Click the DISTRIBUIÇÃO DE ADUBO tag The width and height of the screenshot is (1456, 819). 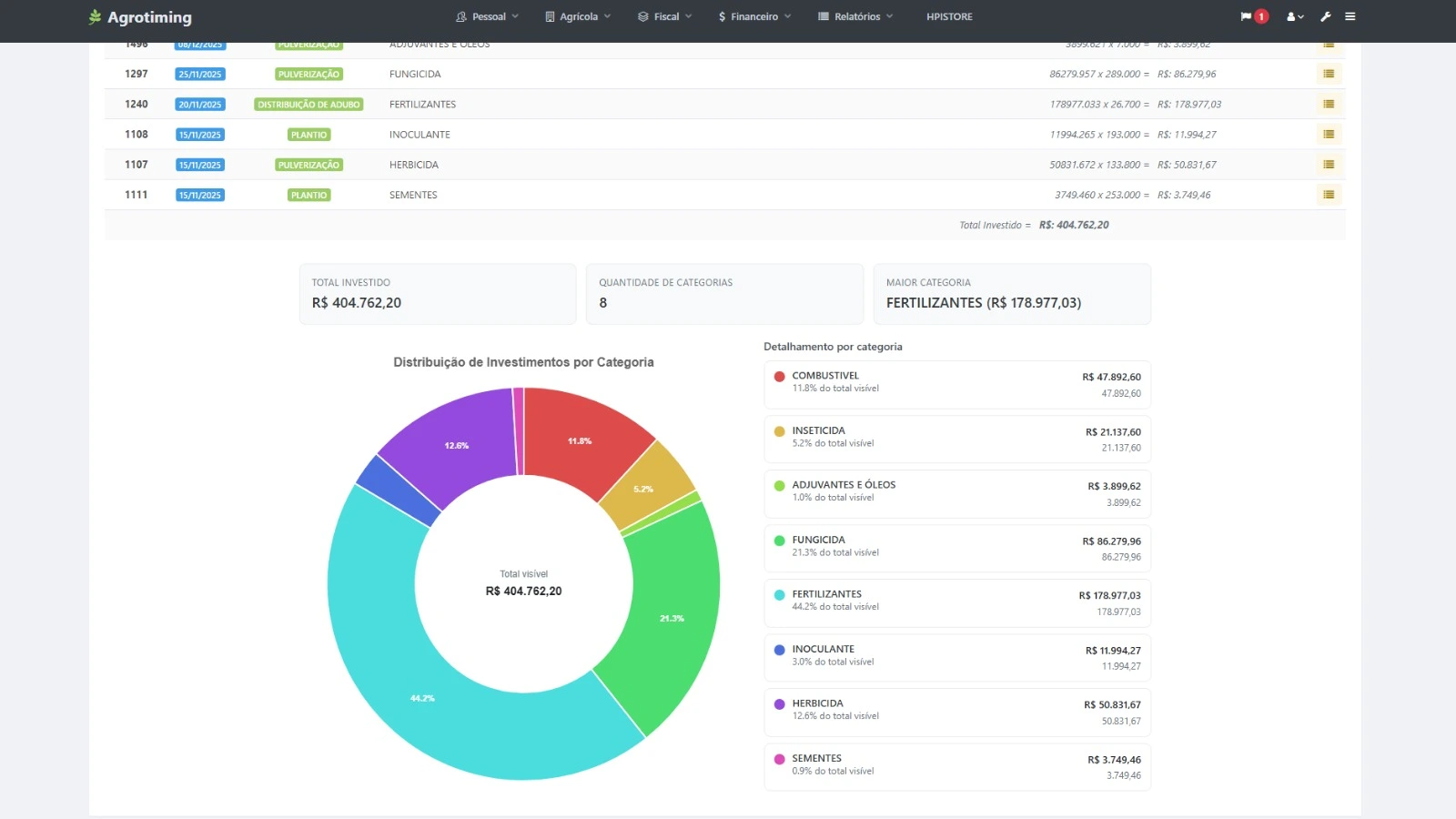308,105
